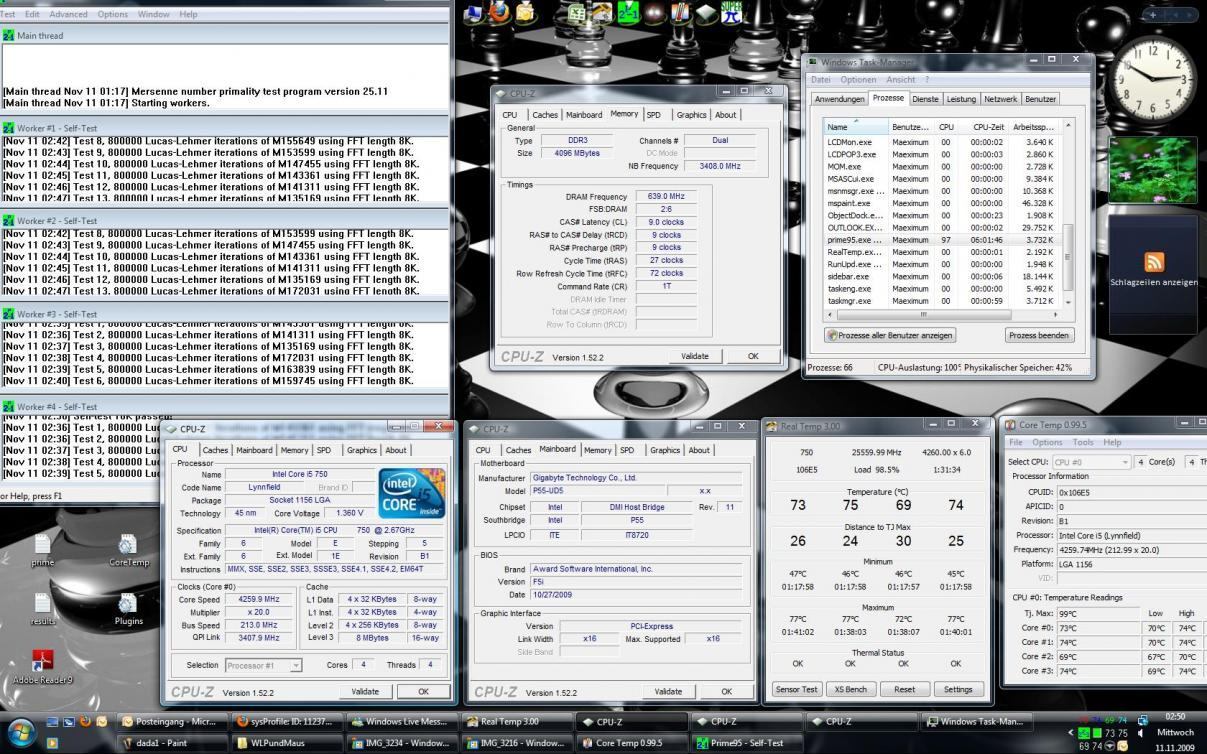Select the taskmgr.exe process row

(943, 301)
